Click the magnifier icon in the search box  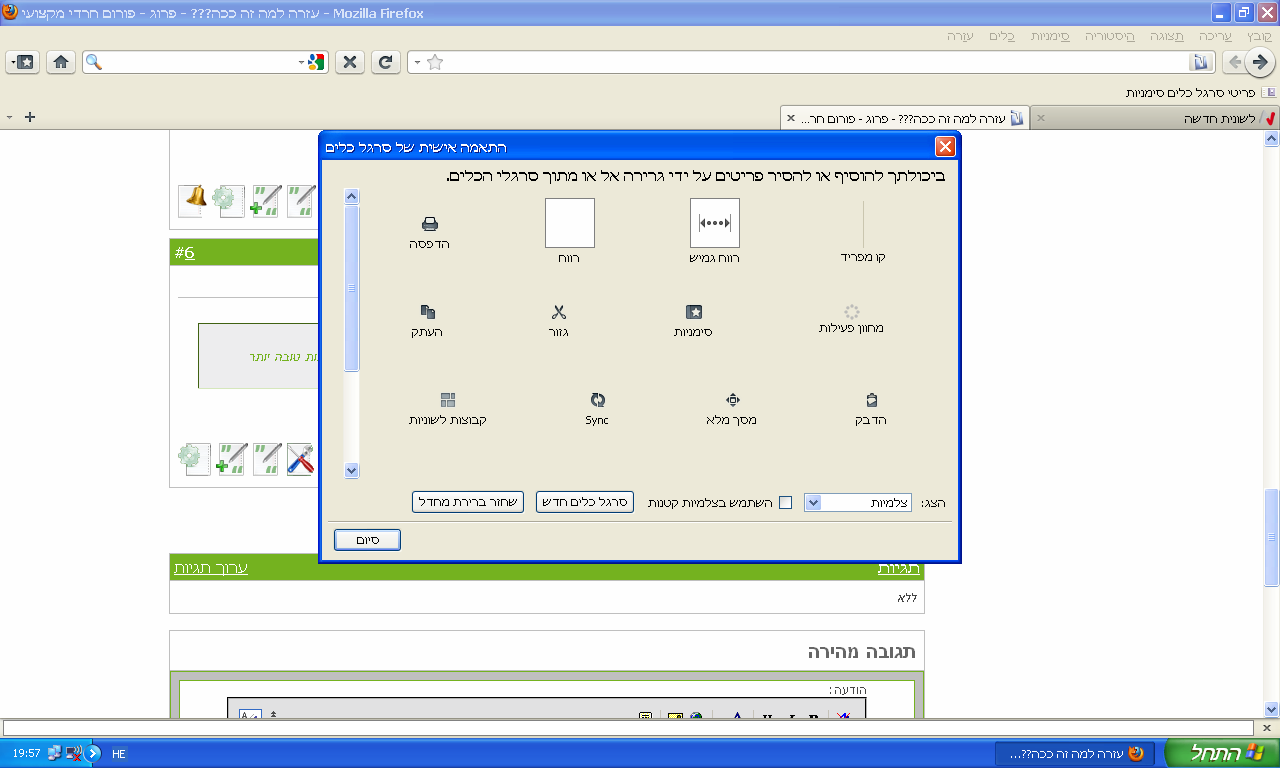coord(94,62)
